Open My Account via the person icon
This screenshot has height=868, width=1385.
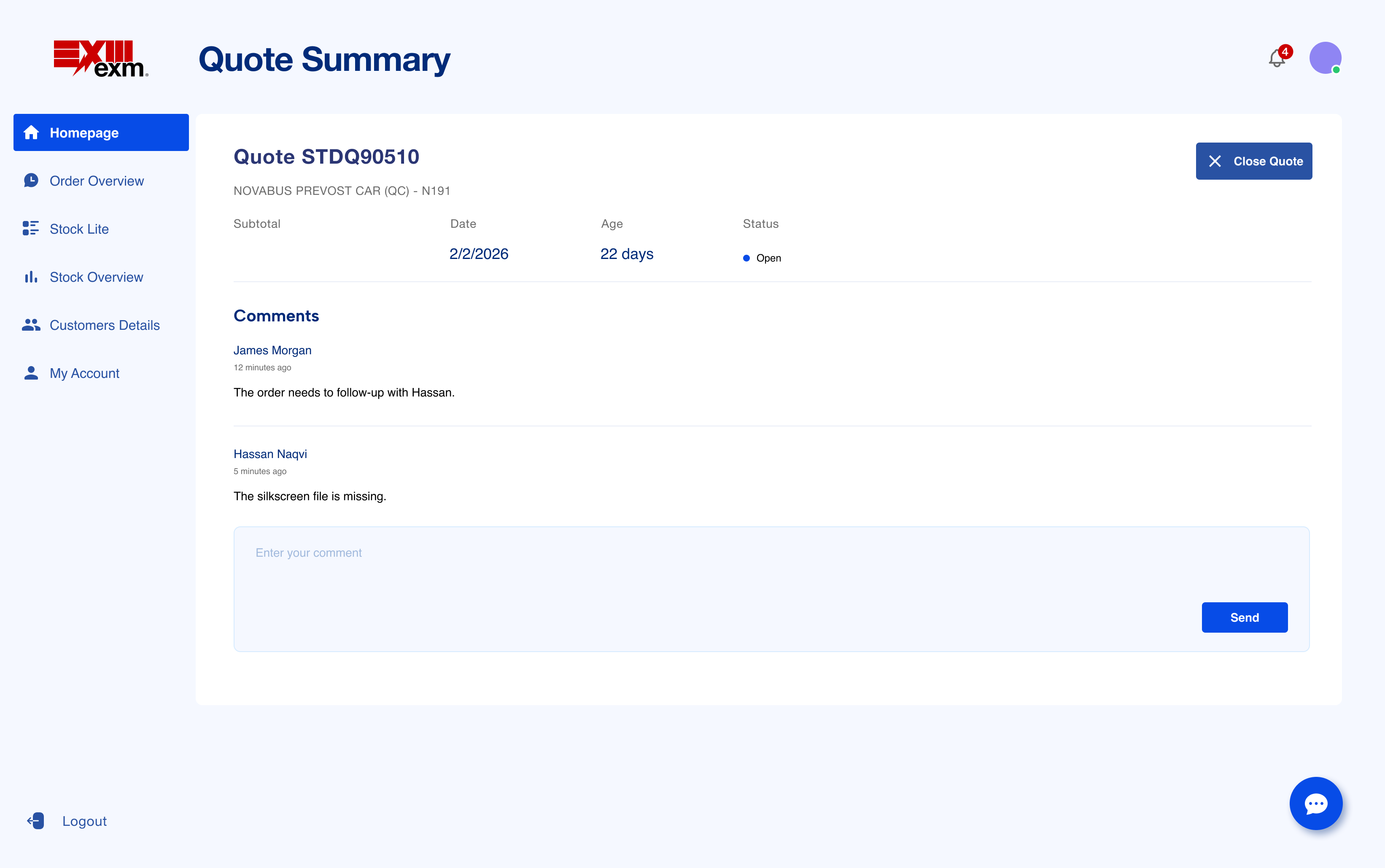[x=30, y=372]
